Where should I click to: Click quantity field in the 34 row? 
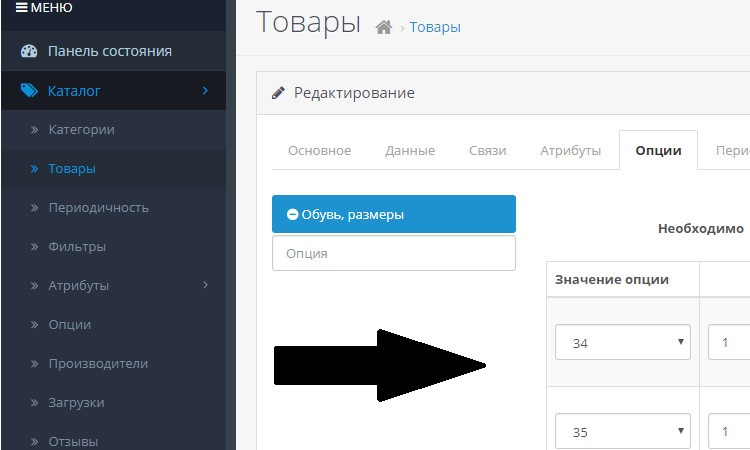[x=729, y=342]
